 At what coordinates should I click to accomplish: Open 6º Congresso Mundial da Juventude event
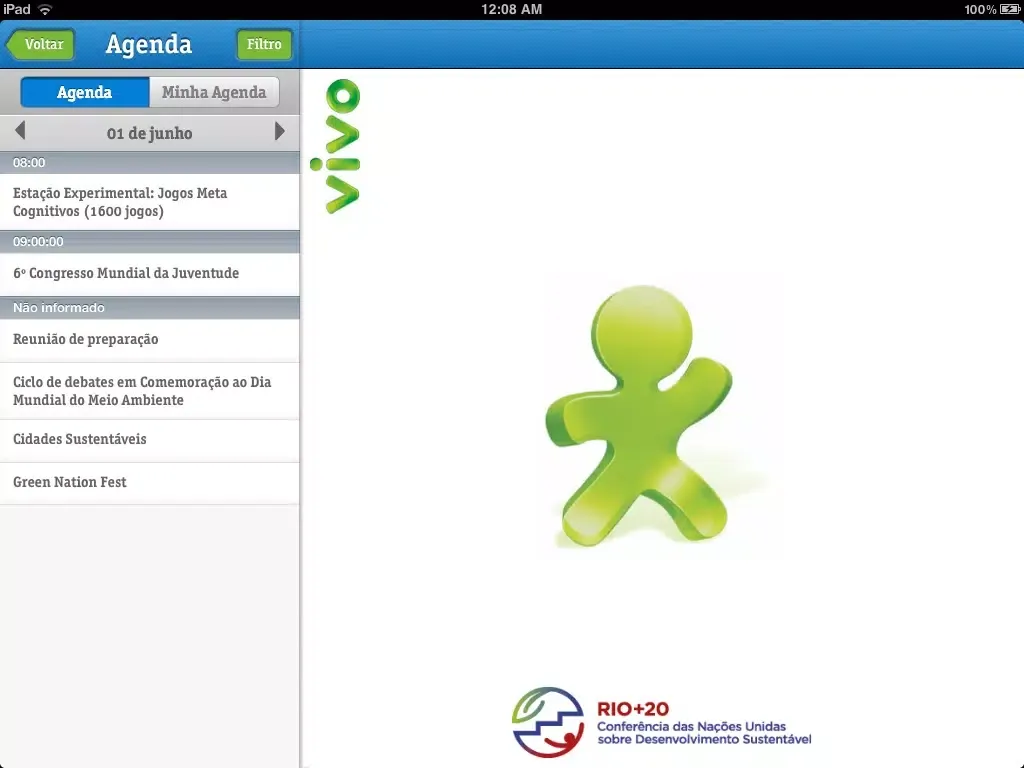coord(150,274)
